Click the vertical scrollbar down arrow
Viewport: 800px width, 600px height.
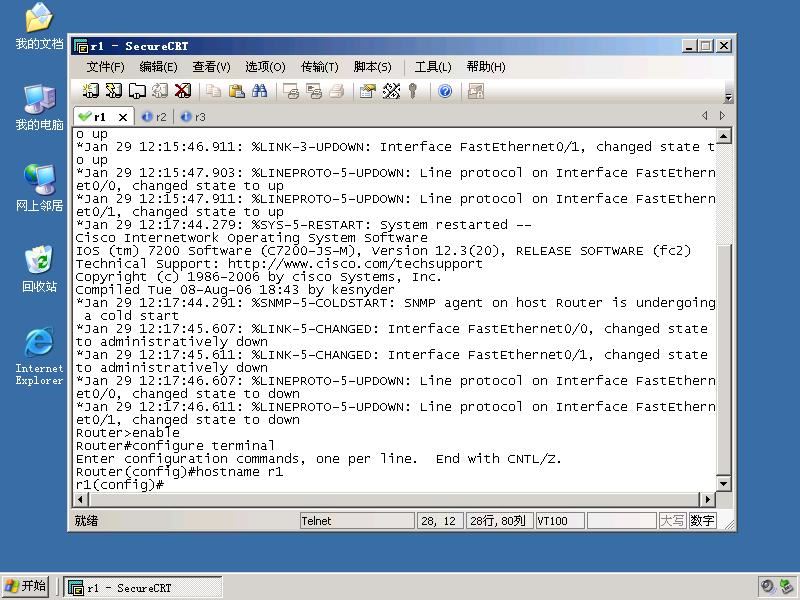(723, 483)
